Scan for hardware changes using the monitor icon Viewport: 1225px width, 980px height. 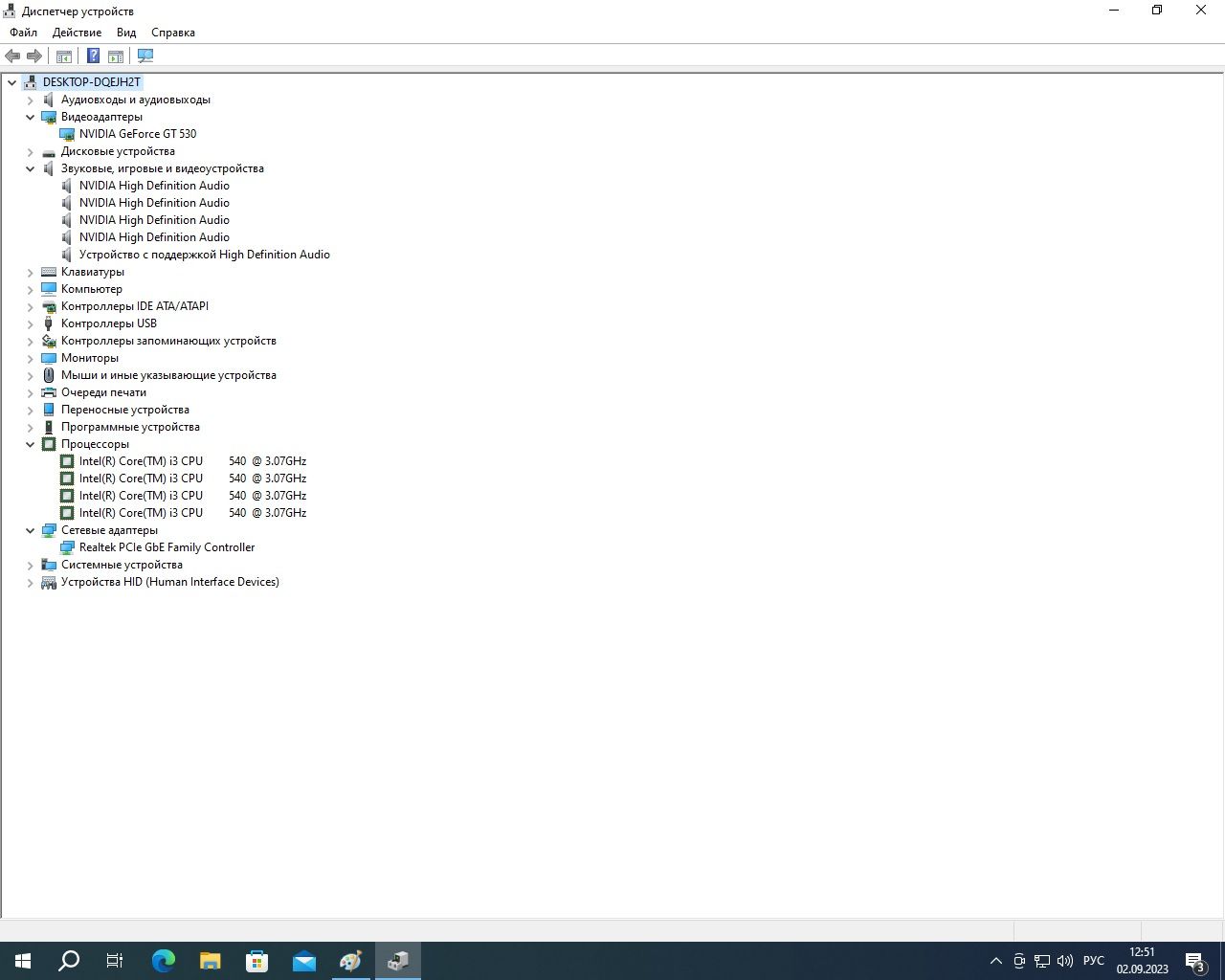coord(145,56)
